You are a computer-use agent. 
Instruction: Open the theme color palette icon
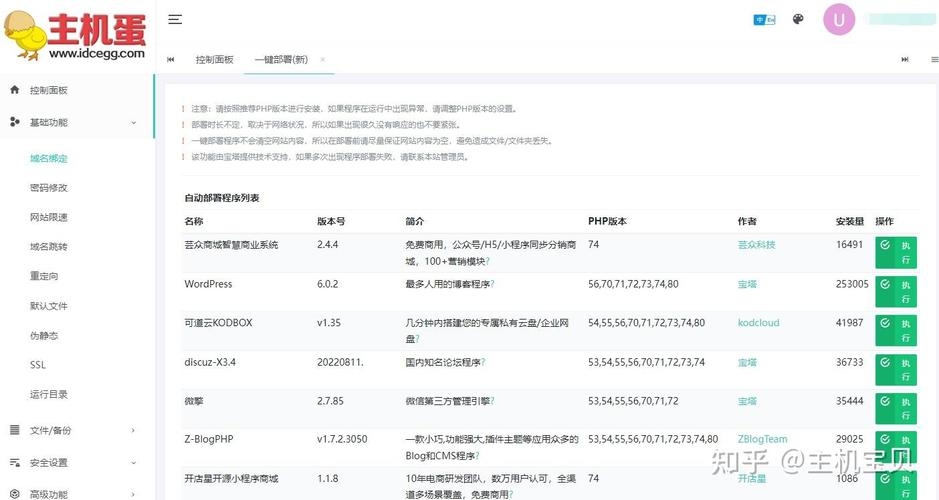tap(798, 19)
